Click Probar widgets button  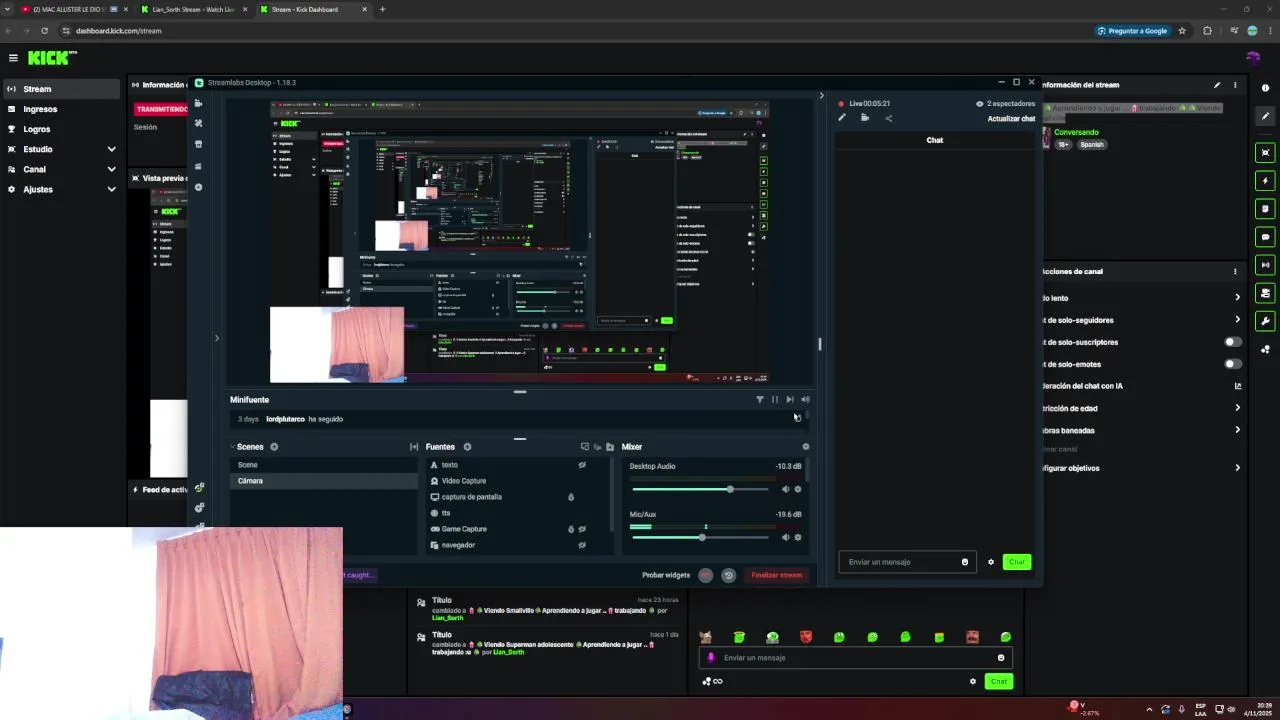point(666,575)
